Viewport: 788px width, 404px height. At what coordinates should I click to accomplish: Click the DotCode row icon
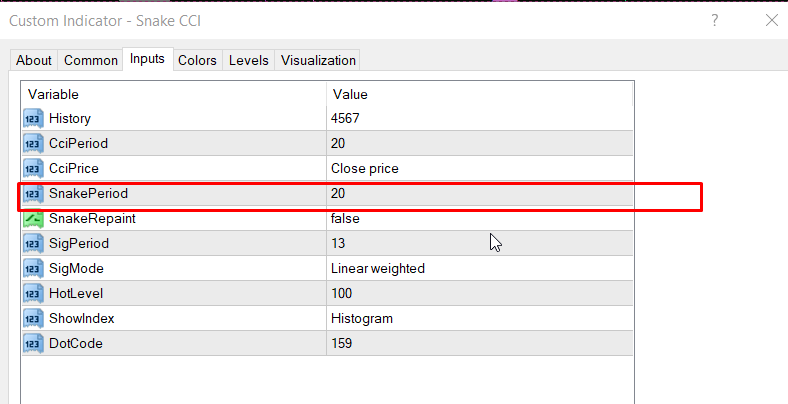click(x=32, y=343)
